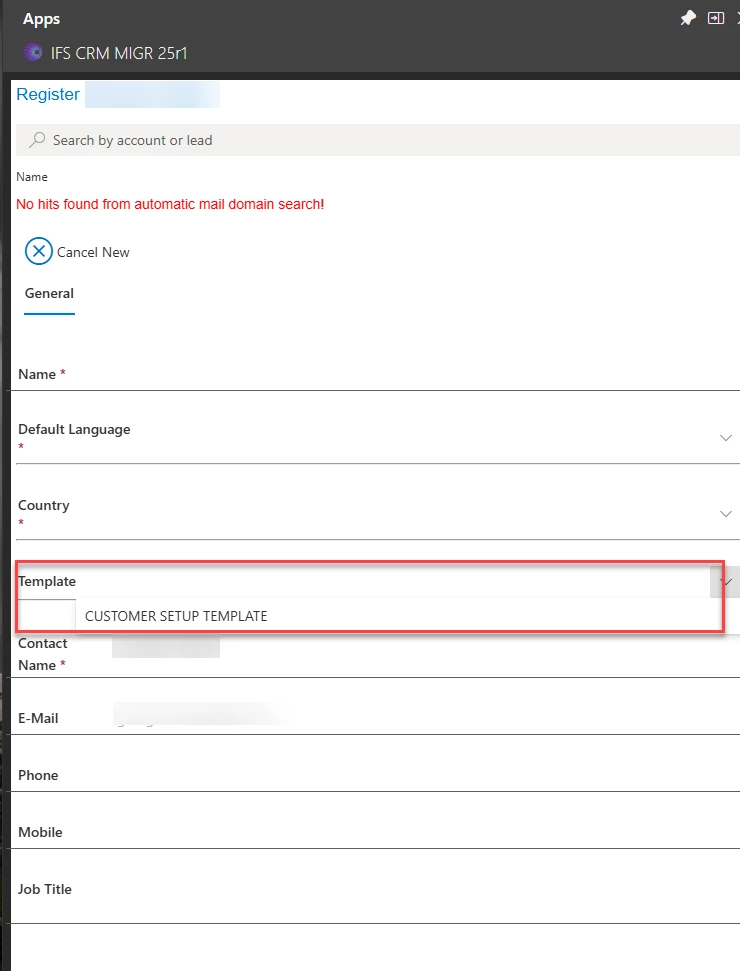This screenshot has height=971, width=740.
Task: Click the pop-out pane icon
Action: [716, 18]
